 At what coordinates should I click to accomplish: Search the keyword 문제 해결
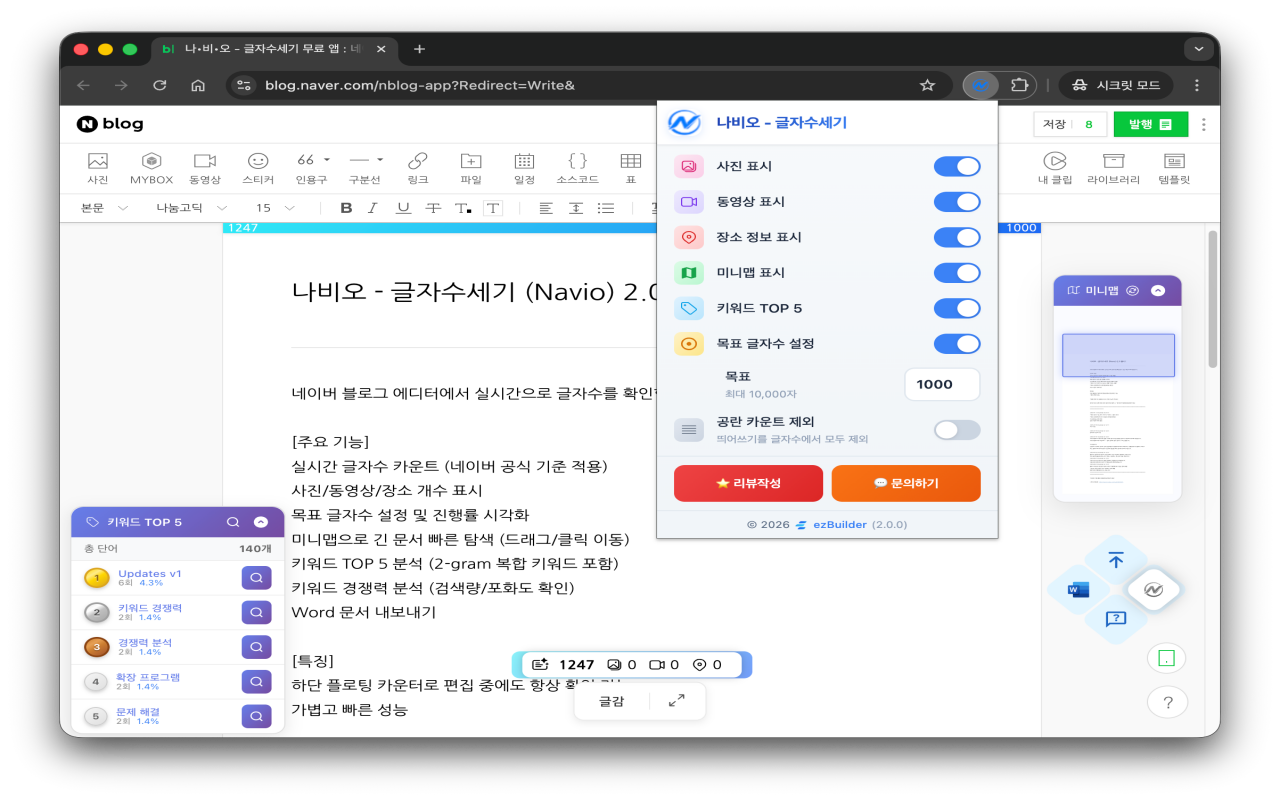[x=256, y=716]
